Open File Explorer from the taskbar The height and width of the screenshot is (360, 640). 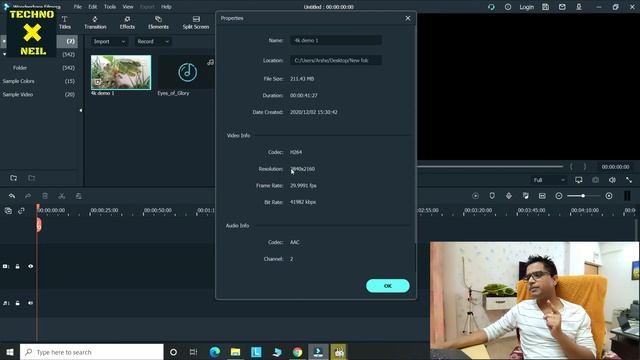(x=236, y=352)
